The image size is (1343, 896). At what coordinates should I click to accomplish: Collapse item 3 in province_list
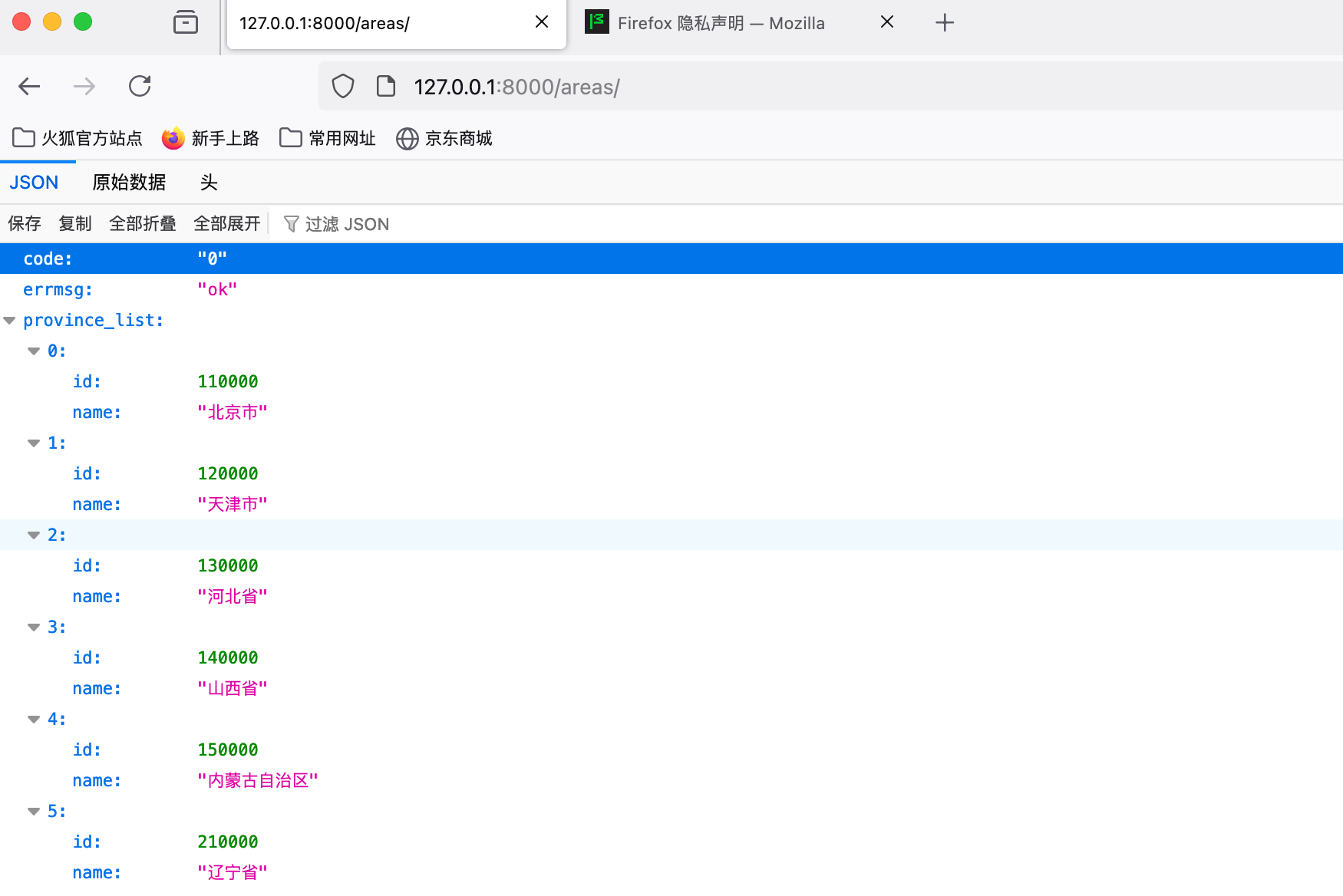click(34, 628)
